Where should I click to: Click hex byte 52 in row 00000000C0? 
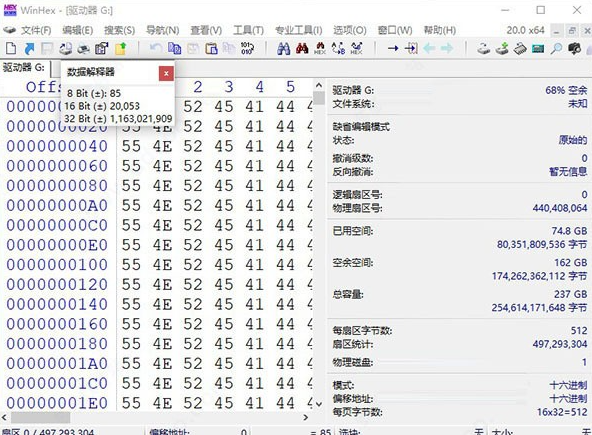coord(193,225)
